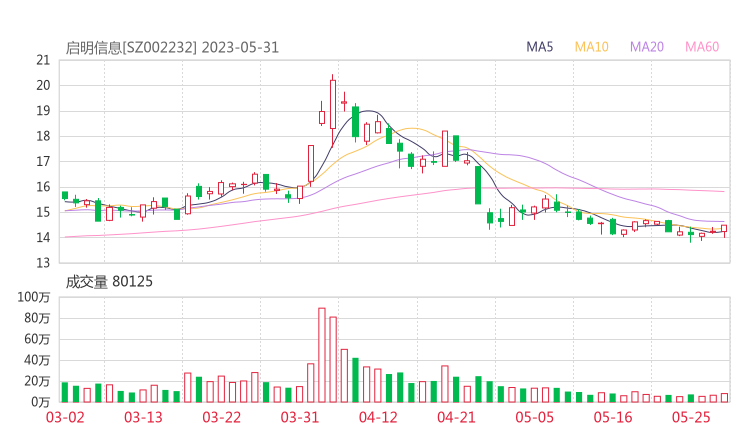Image resolution: width=740 pixels, height=440 pixels.
Task: Click the price axis value 14
Action: [43, 237]
